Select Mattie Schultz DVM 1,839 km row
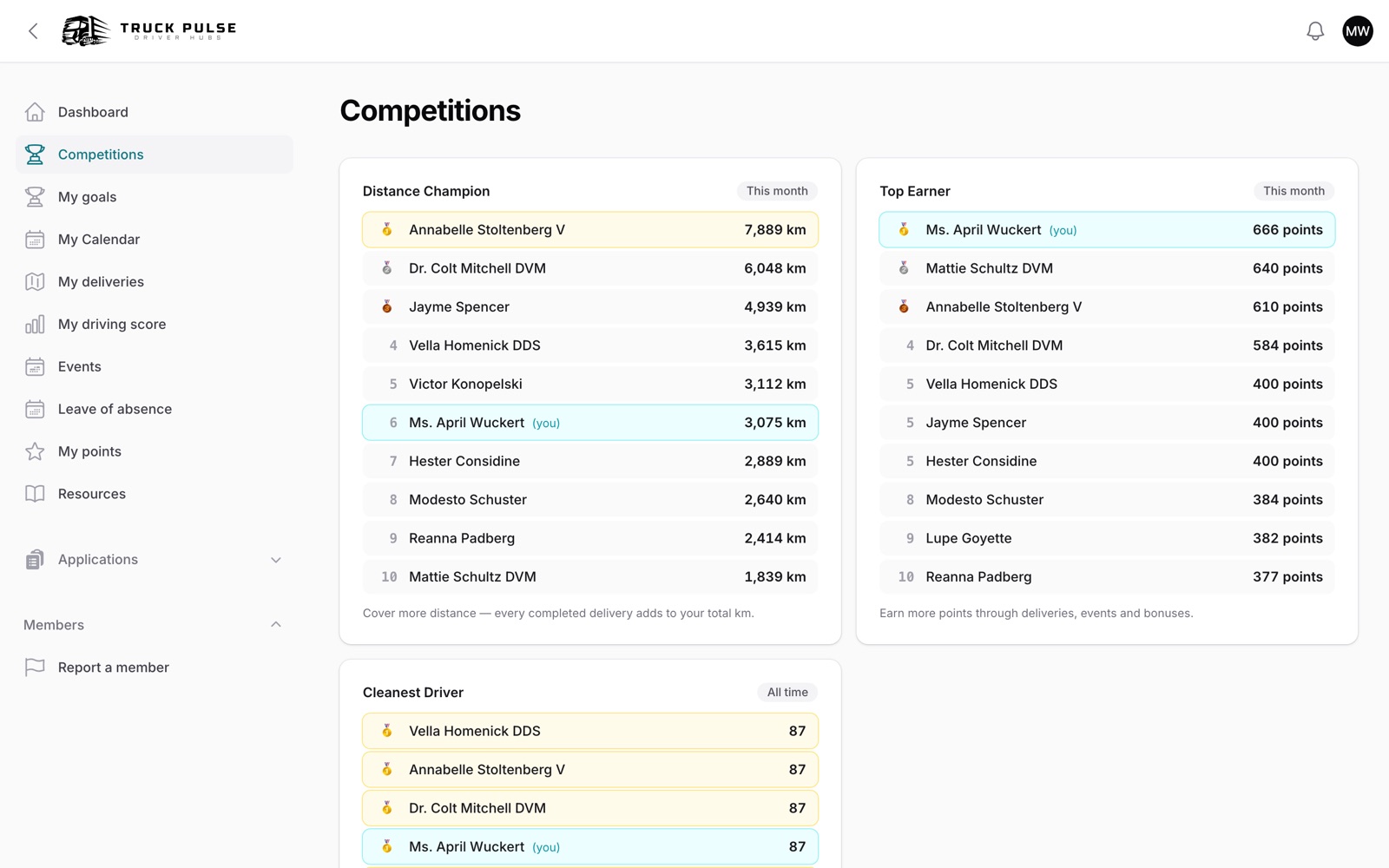Screen dimensions: 1389x868 click(590, 576)
